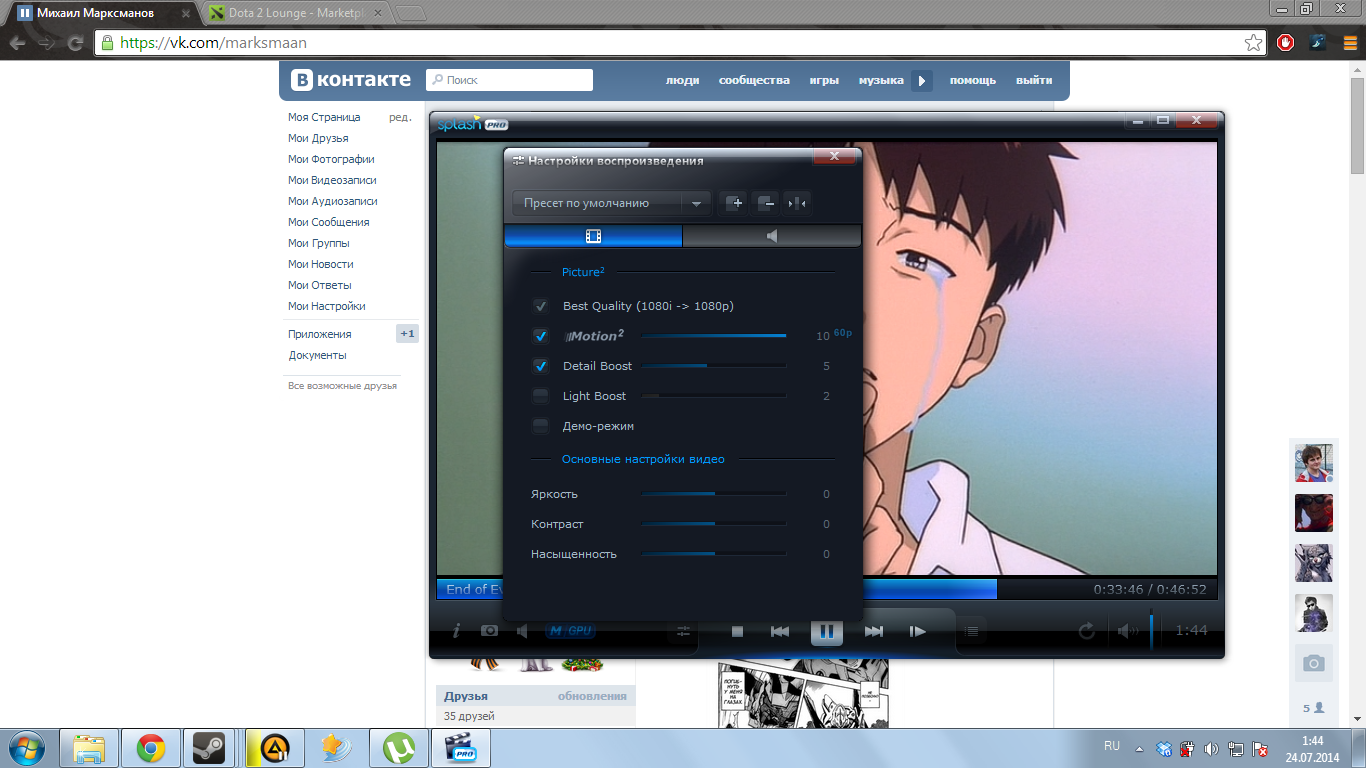Open playback settings sliders icon
The width and height of the screenshot is (1366, 768).
click(684, 631)
